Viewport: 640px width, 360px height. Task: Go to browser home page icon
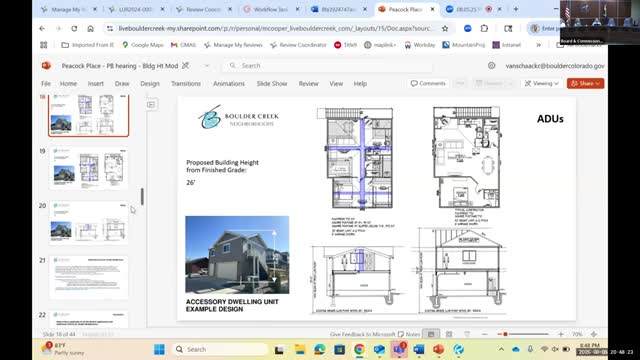pyautogui.click(x=90, y=29)
